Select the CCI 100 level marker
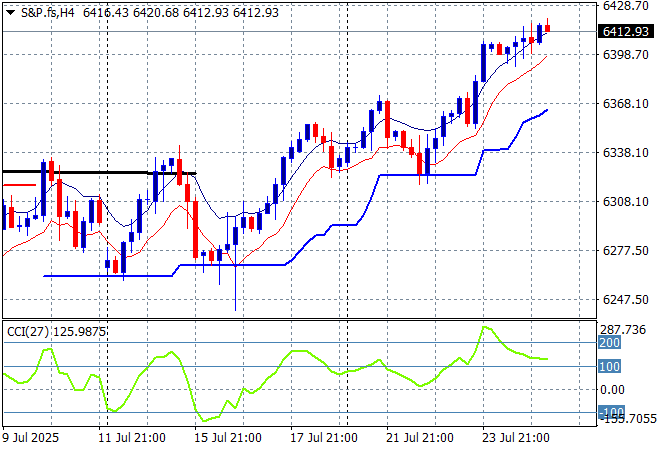Screen dimensions: 660x450 point(609,366)
